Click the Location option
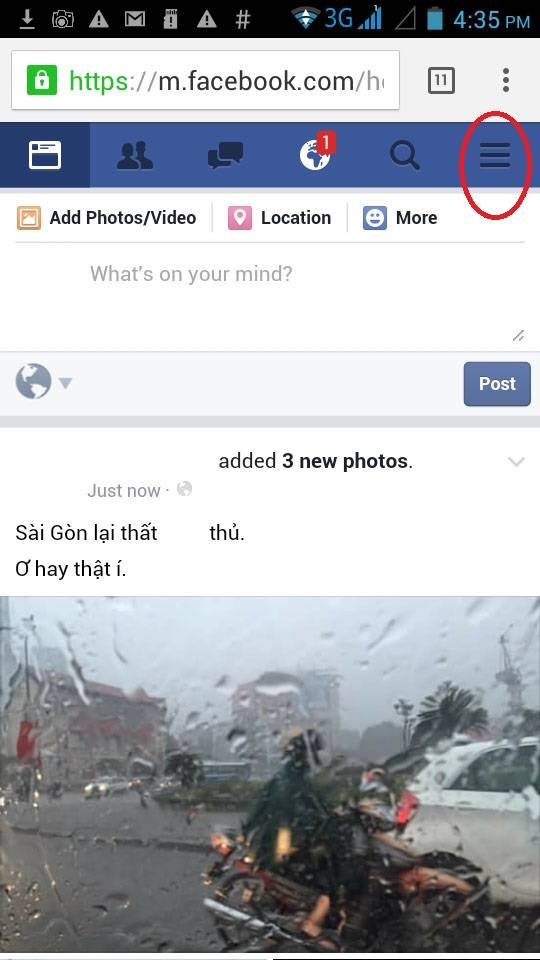The width and height of the screenshot is (540, 960). (279, 218)
